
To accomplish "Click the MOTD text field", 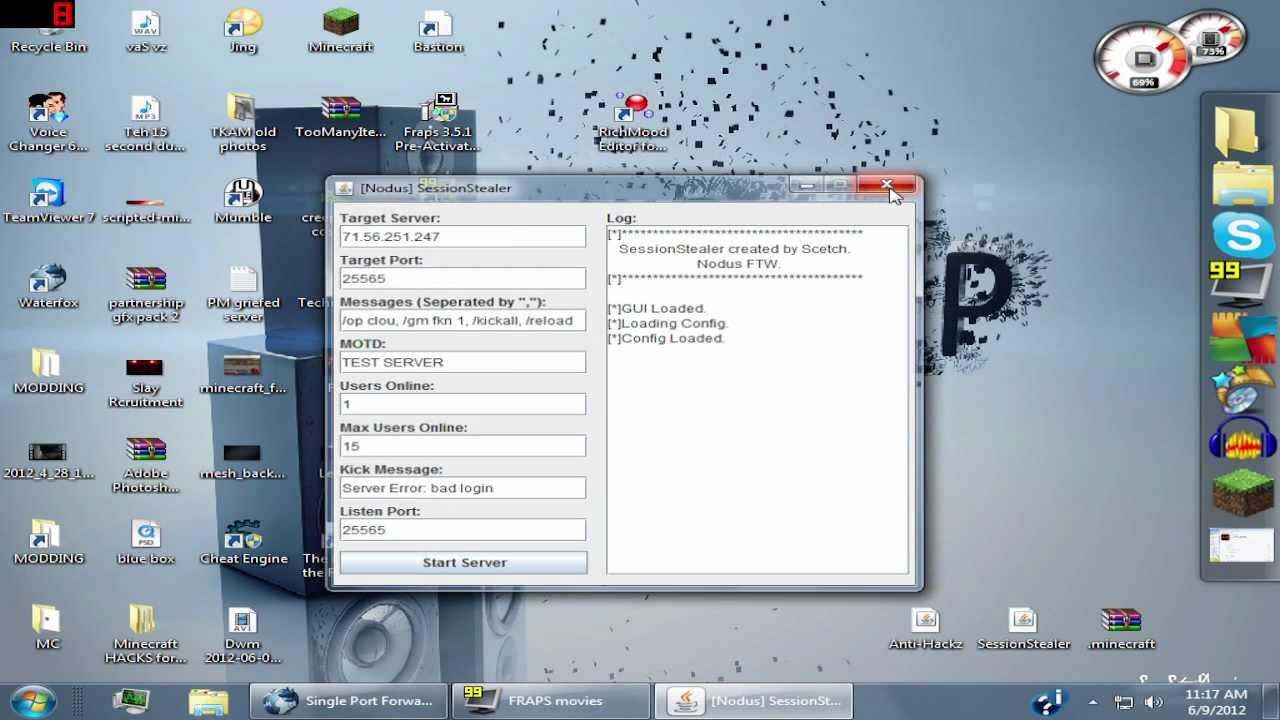I will coord(463,363).
